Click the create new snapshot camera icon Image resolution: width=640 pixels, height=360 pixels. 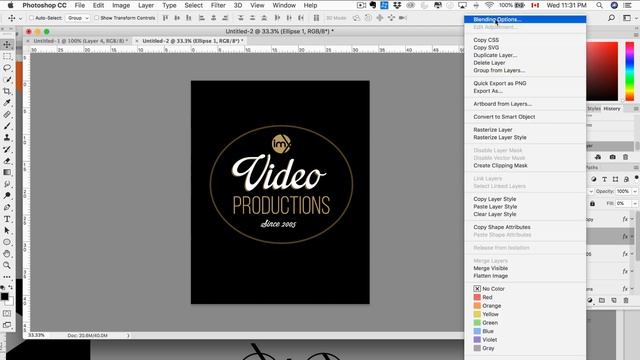click(612, 157)
